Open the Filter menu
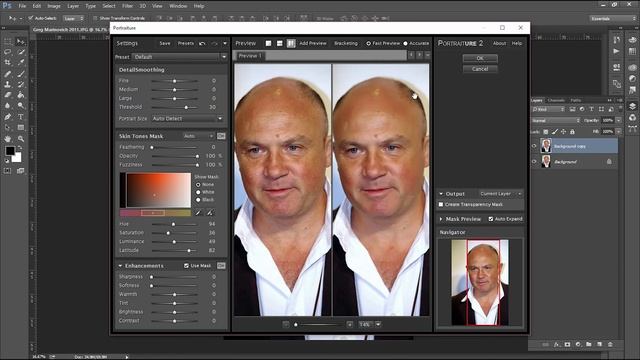640x360 pixels. [127, 6]
